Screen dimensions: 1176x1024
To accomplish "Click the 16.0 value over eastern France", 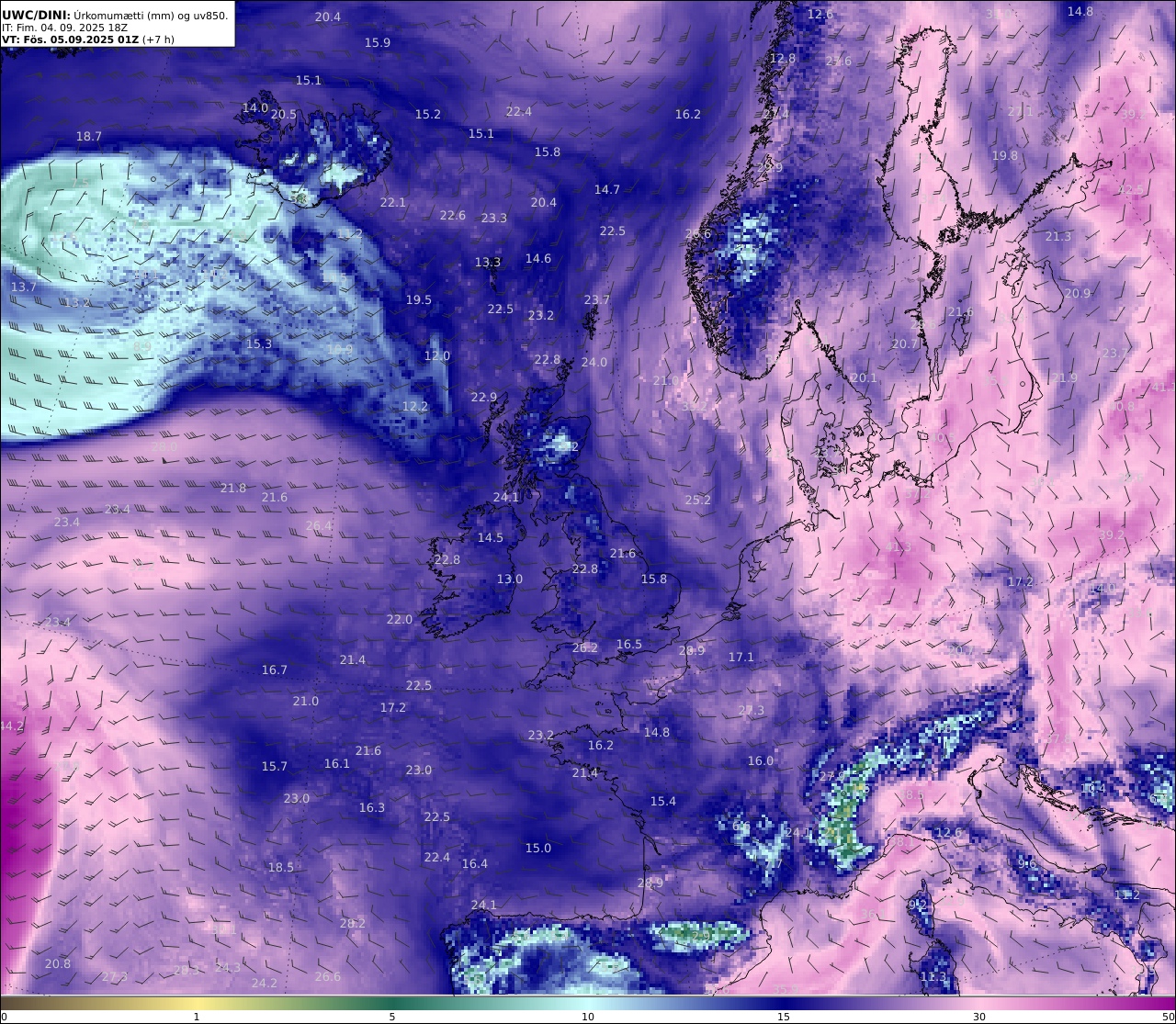I will pyautogui.click(x=761, y=761).
